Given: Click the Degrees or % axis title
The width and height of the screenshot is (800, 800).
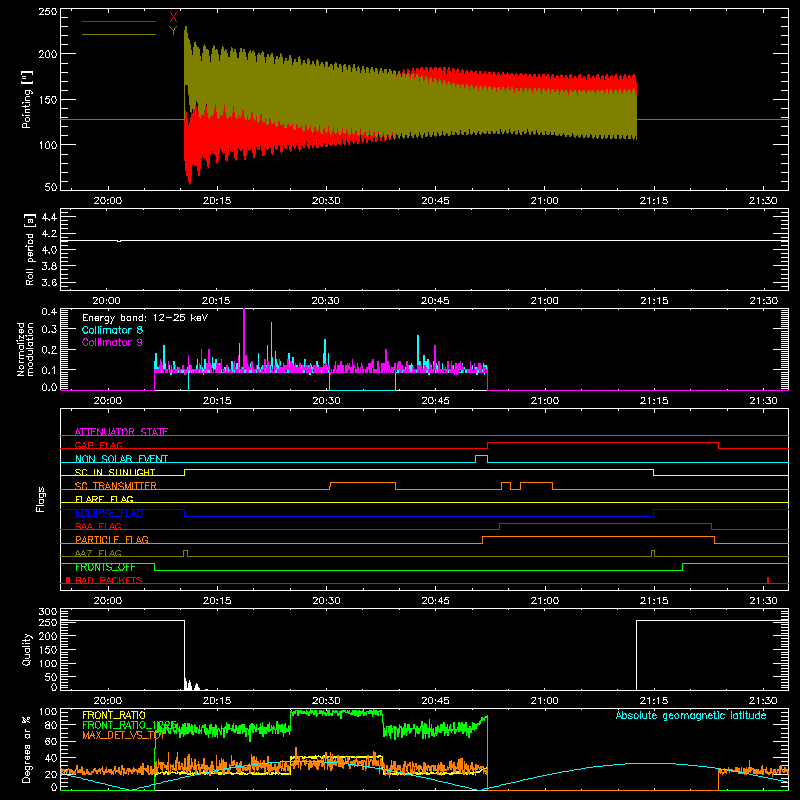Looking at the screenshot, I should click(27, 749).
